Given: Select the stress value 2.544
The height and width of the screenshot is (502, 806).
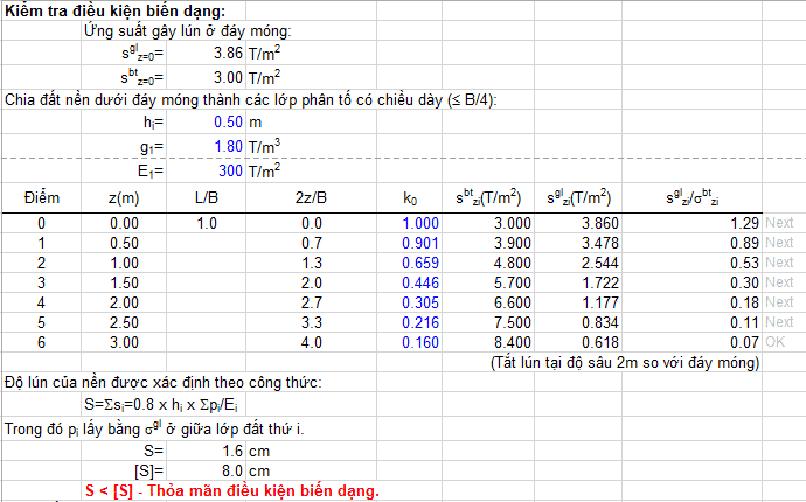Looking at the screenshot, I should point(600,263).
